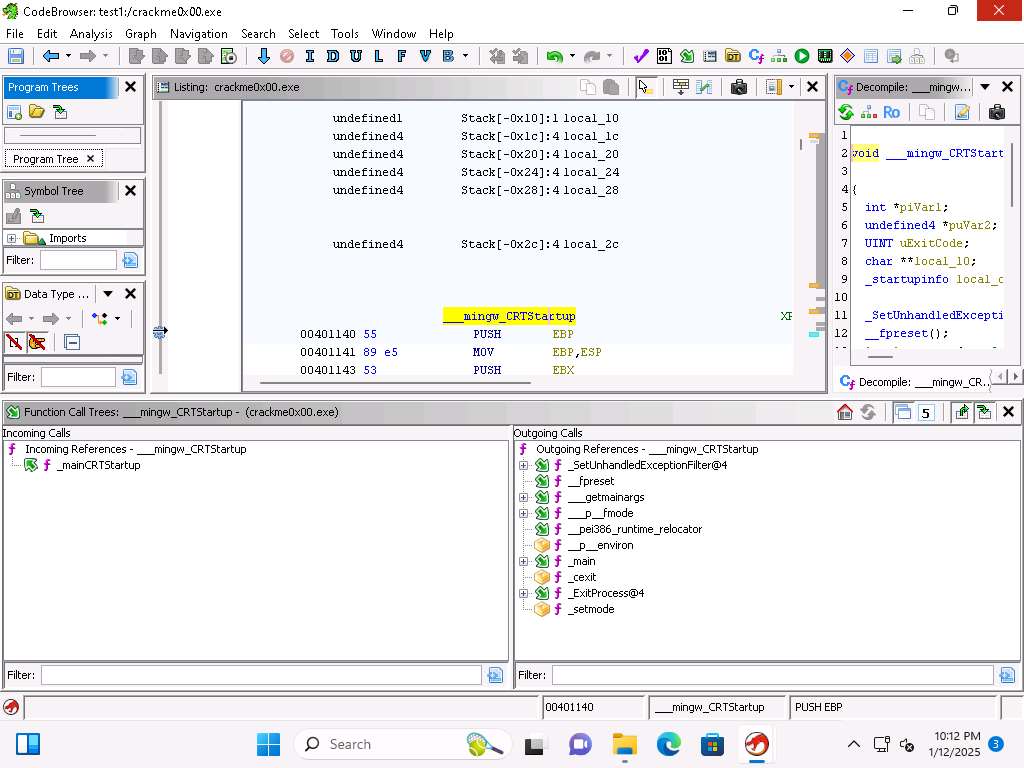The image size is (1024, 768).
Task: Expand the _main outgoing call node
Action: coord(523,561)
